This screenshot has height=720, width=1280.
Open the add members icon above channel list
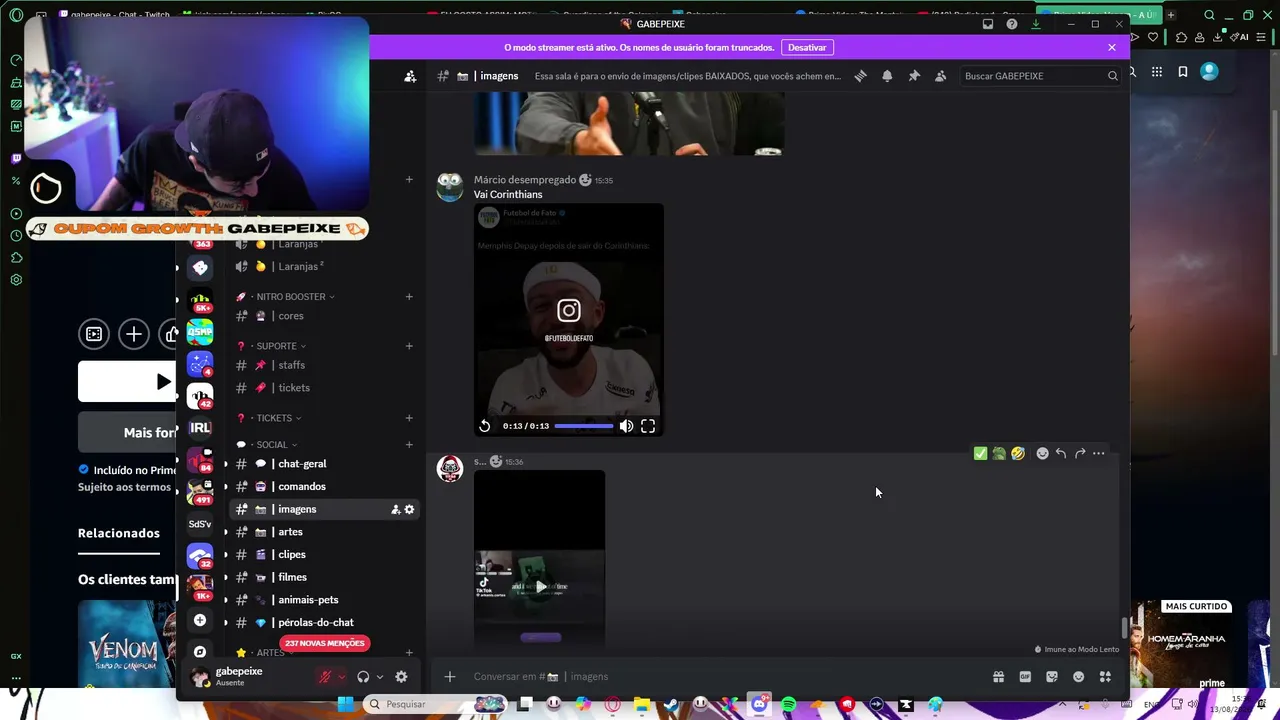pyautogui.click(x=410, y=76)
